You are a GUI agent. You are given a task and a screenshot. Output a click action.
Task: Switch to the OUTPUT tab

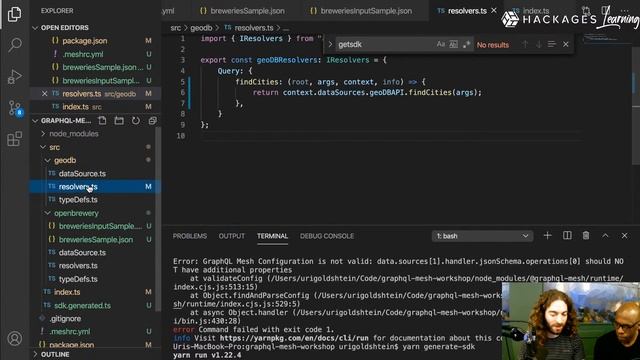231,236
